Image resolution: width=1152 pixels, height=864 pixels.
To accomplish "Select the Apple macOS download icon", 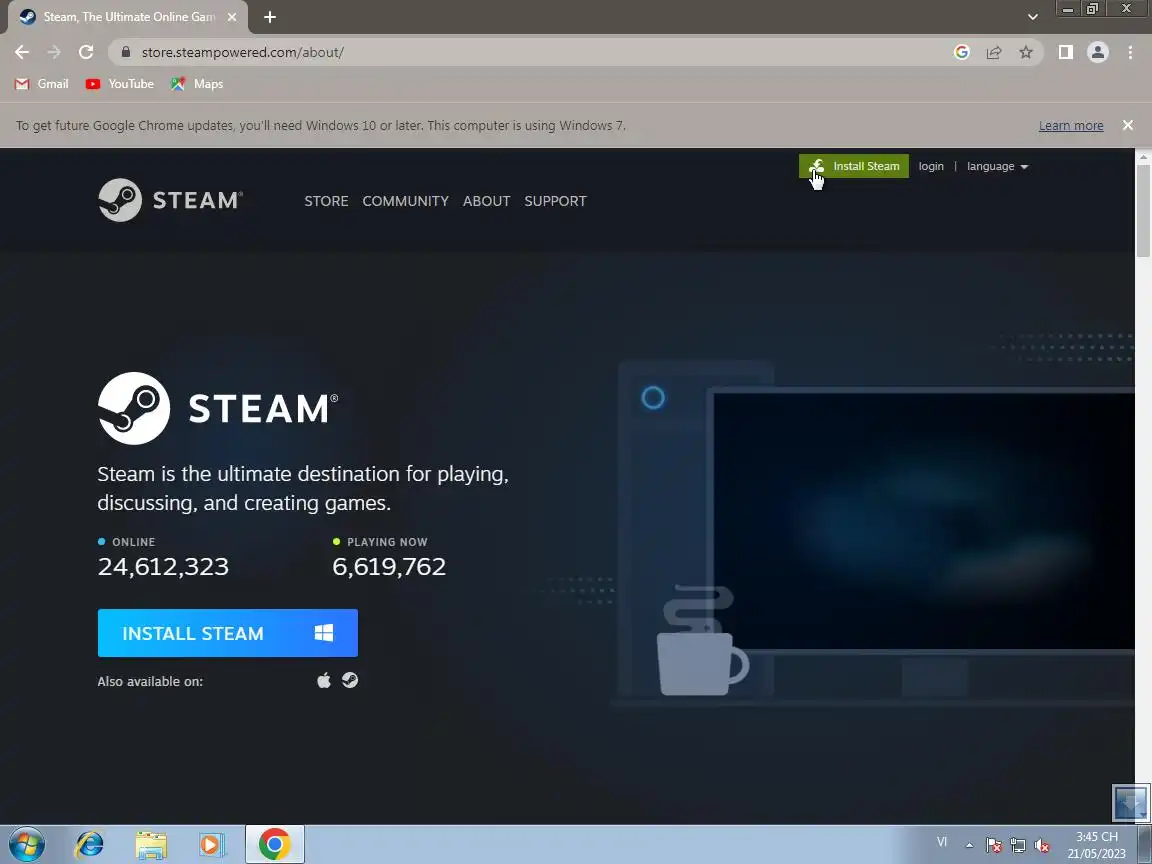I will (323, 680).
